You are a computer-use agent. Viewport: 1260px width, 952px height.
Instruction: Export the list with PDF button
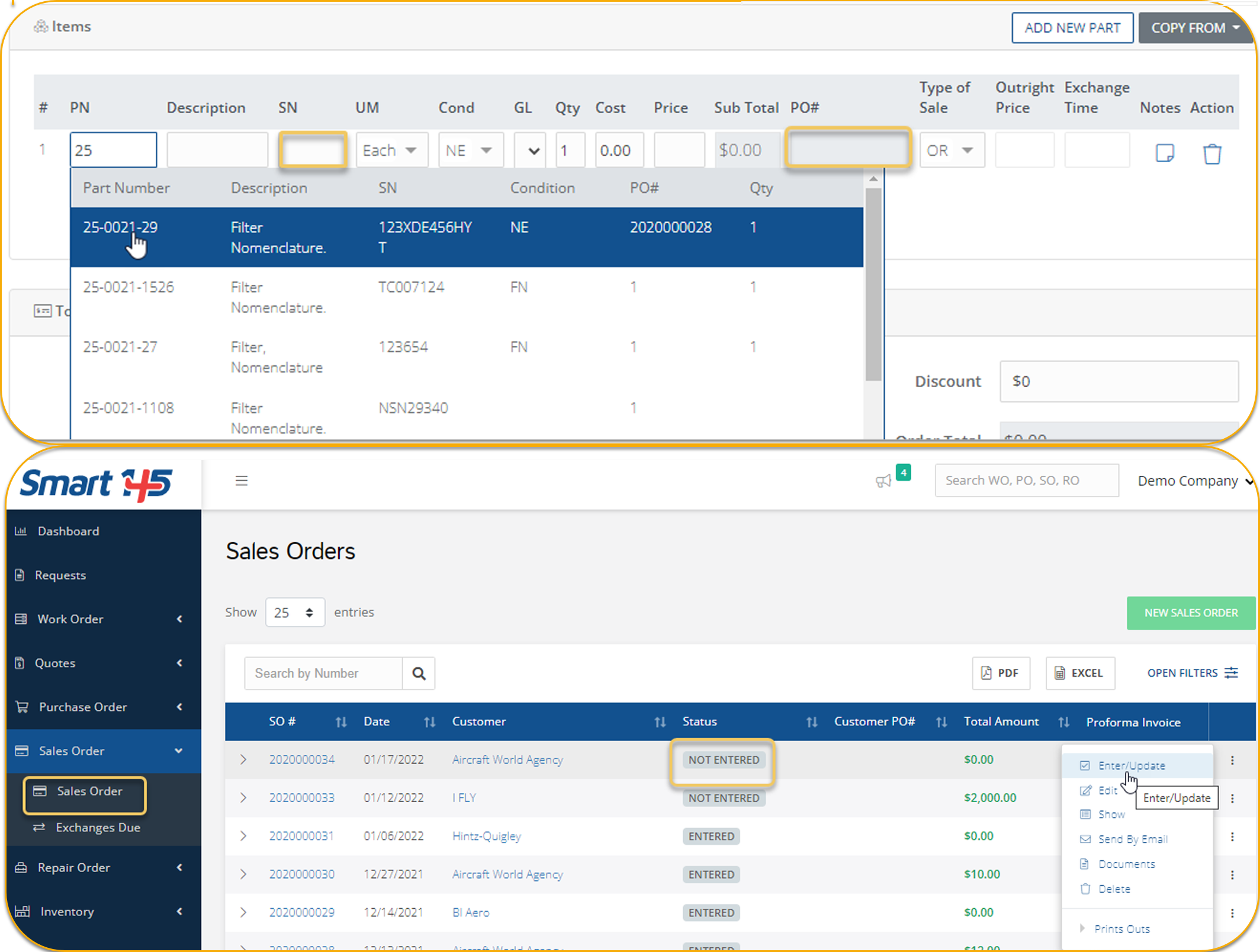1001,673
